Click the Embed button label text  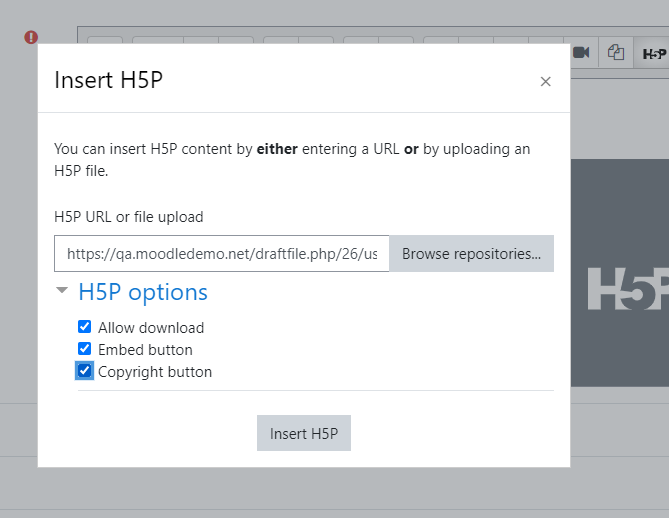point(145,350)
